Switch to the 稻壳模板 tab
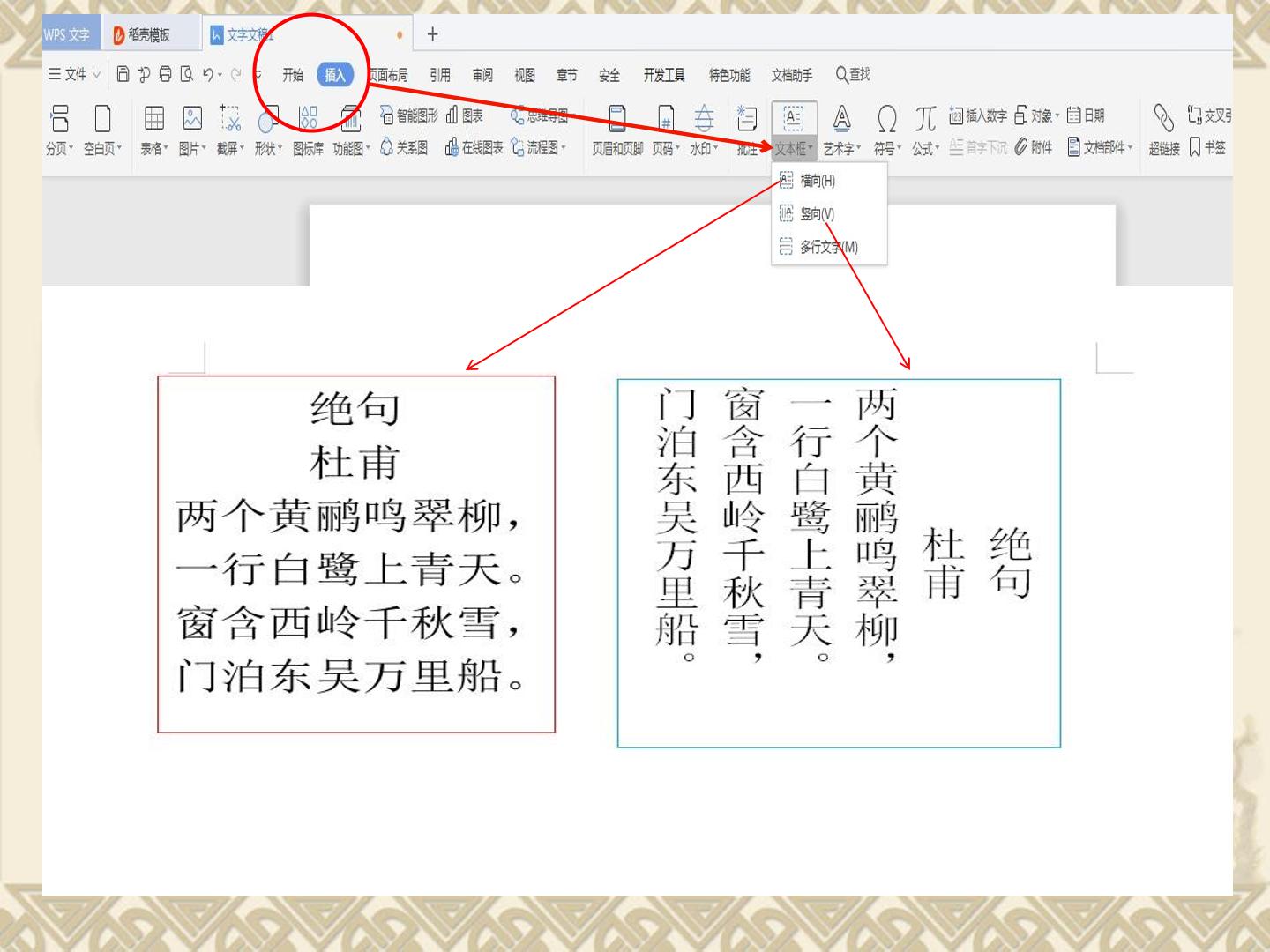 141,34
